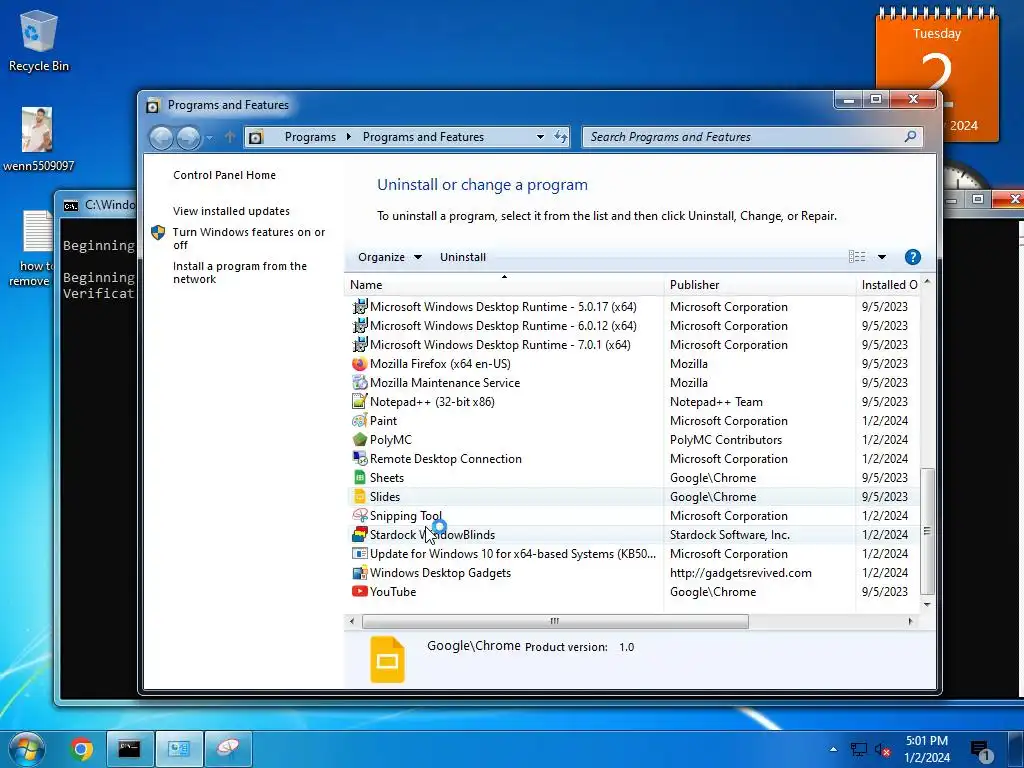The image size is (1024, 768).
Task: Click the PolyMC program icon
Action: (x=359, y=440)
